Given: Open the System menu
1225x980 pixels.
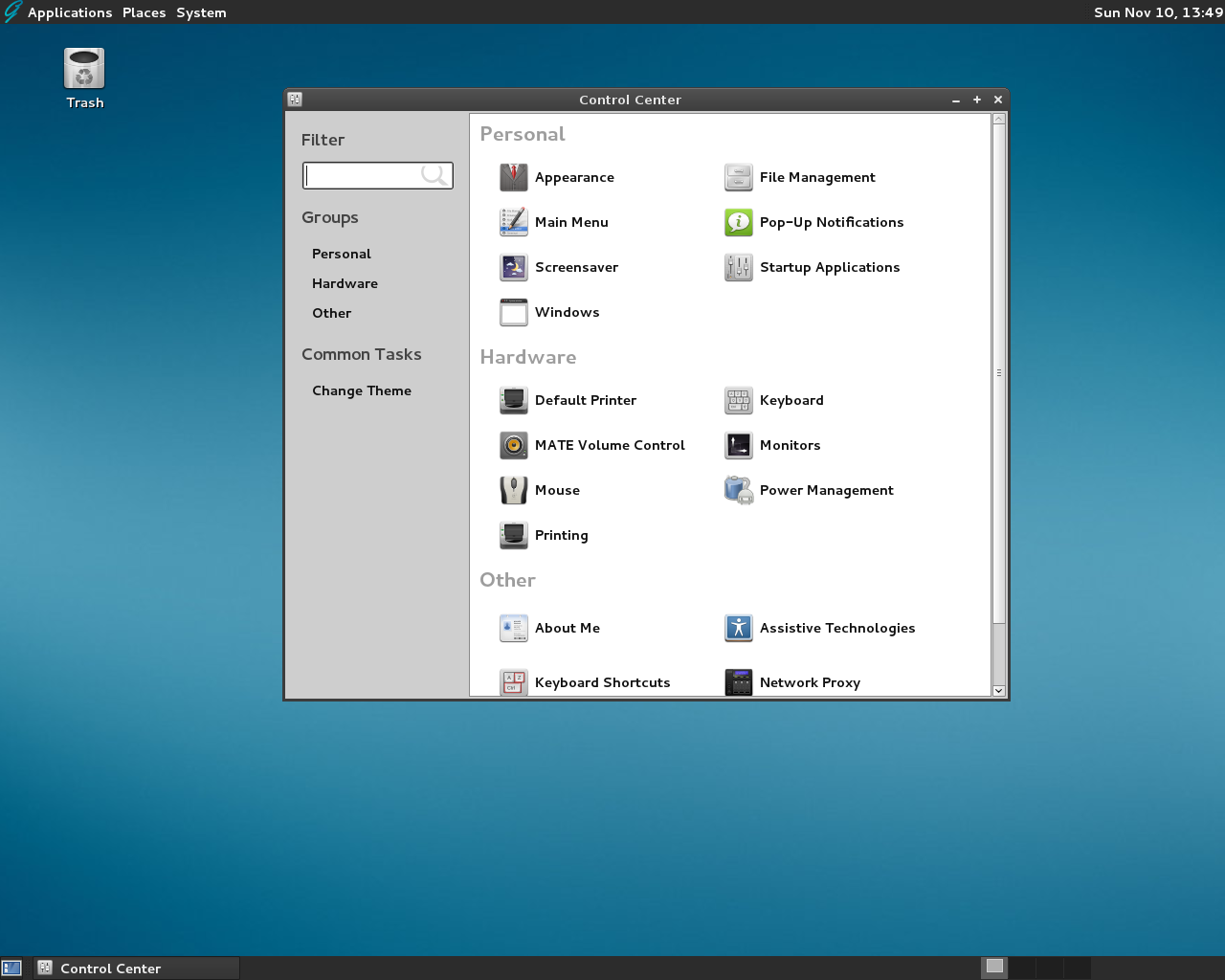Looking at the screenshot, I should [201, 12].
